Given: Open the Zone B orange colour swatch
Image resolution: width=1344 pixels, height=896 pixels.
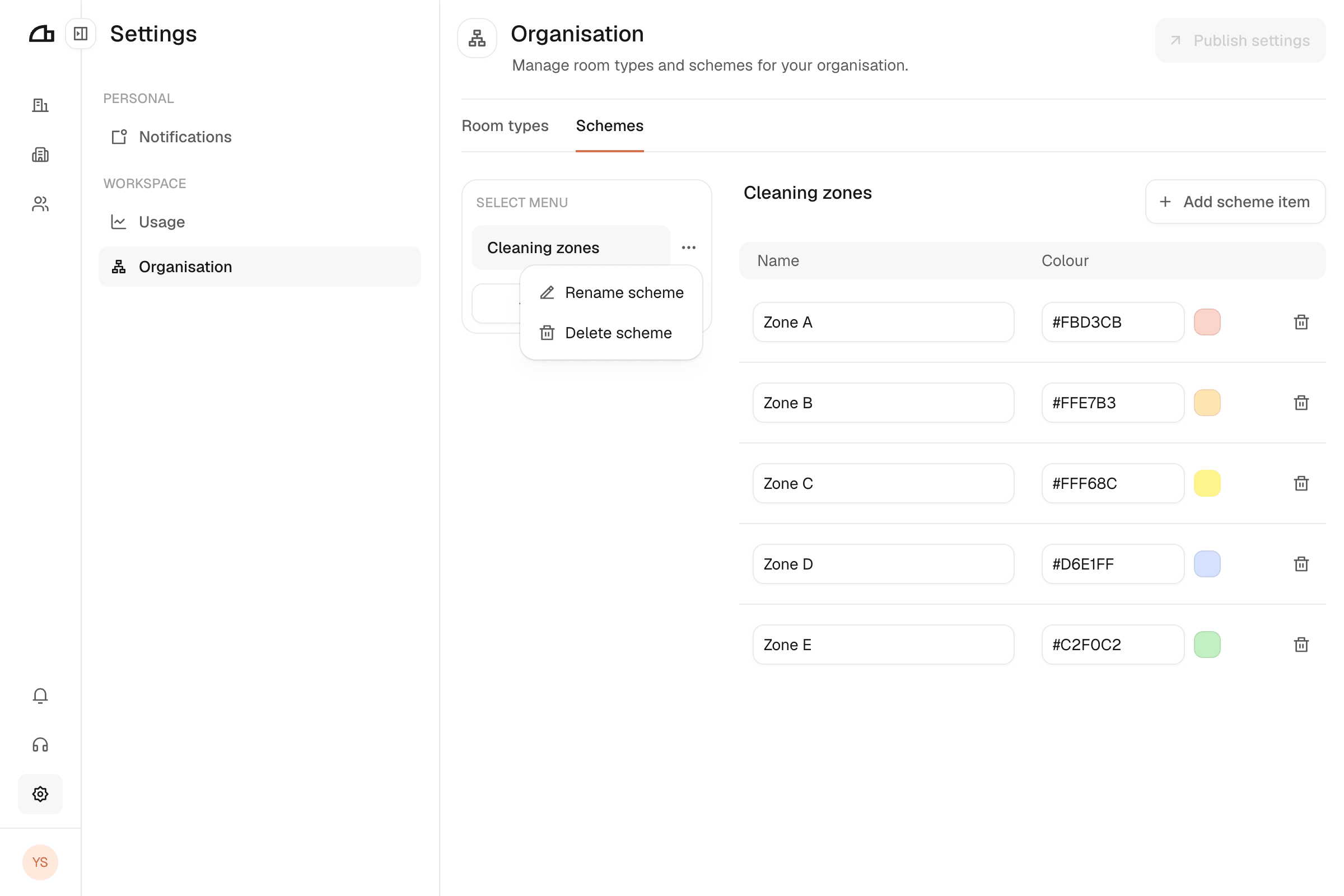Looking at the screenshot, I should coord(1207,403).
